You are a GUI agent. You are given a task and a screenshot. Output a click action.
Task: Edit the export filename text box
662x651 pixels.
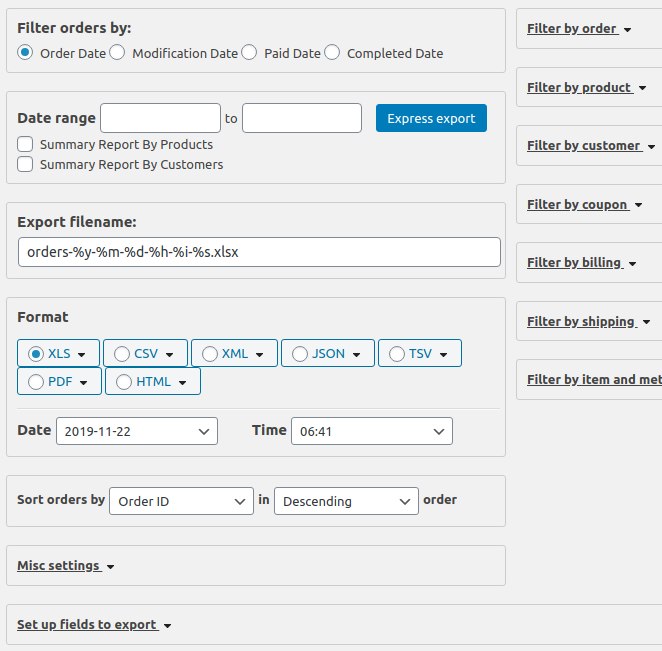(x=259, y=252)
